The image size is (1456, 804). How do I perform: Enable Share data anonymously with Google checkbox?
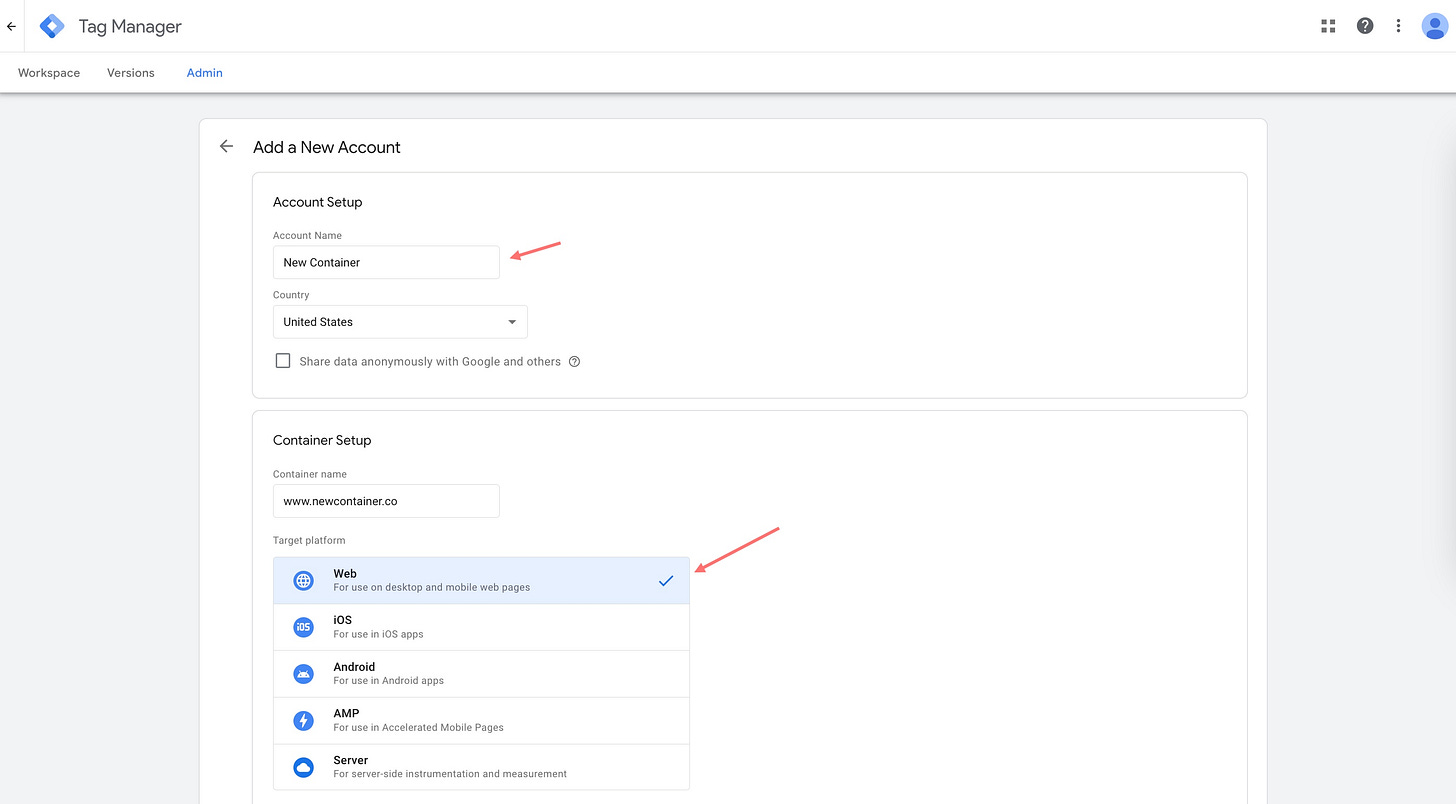283,361
